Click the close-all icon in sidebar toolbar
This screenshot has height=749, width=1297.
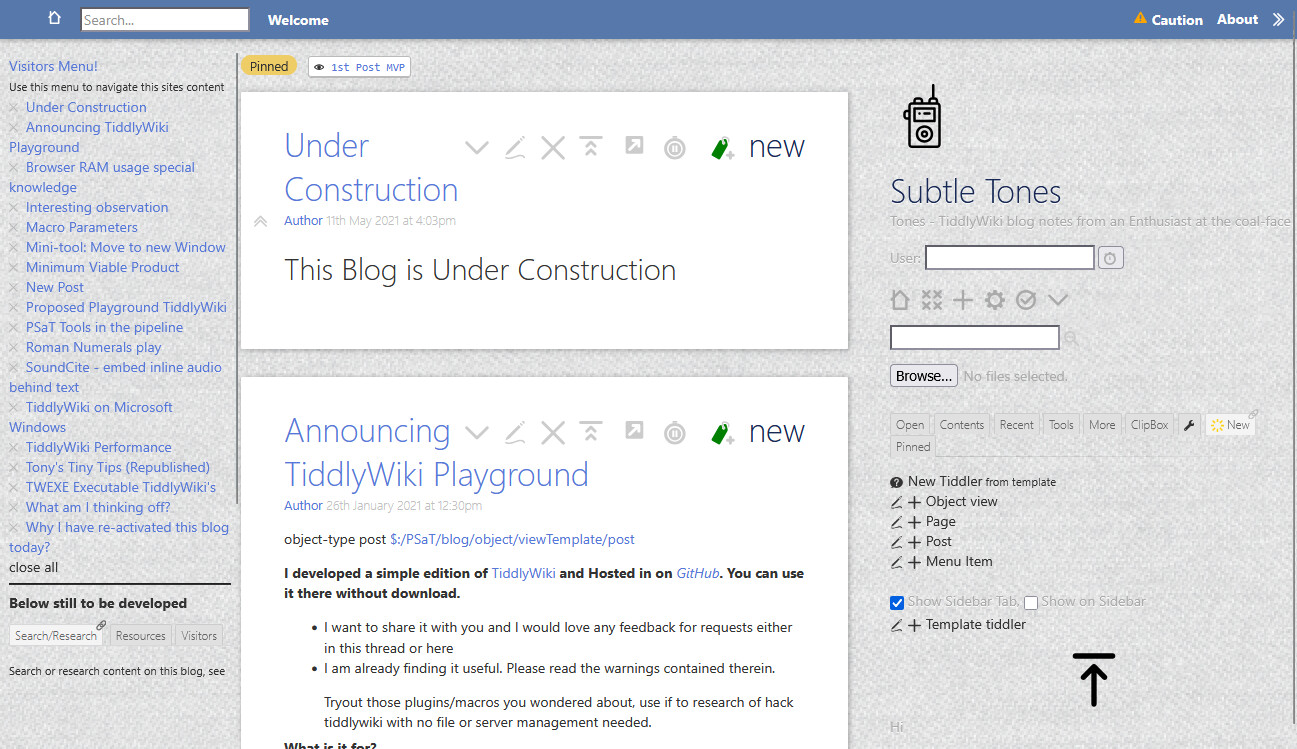[x=931, y=300]
